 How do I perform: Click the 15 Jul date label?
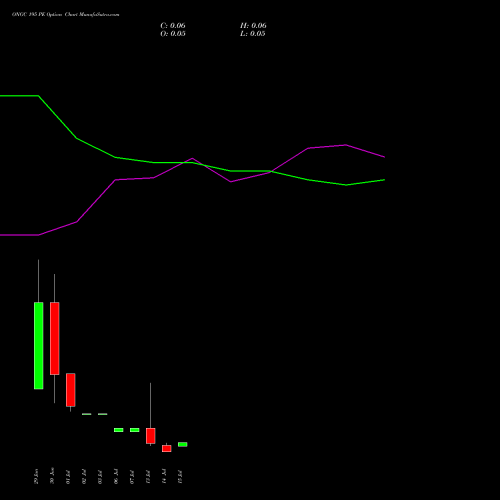(x=180, y=477)
